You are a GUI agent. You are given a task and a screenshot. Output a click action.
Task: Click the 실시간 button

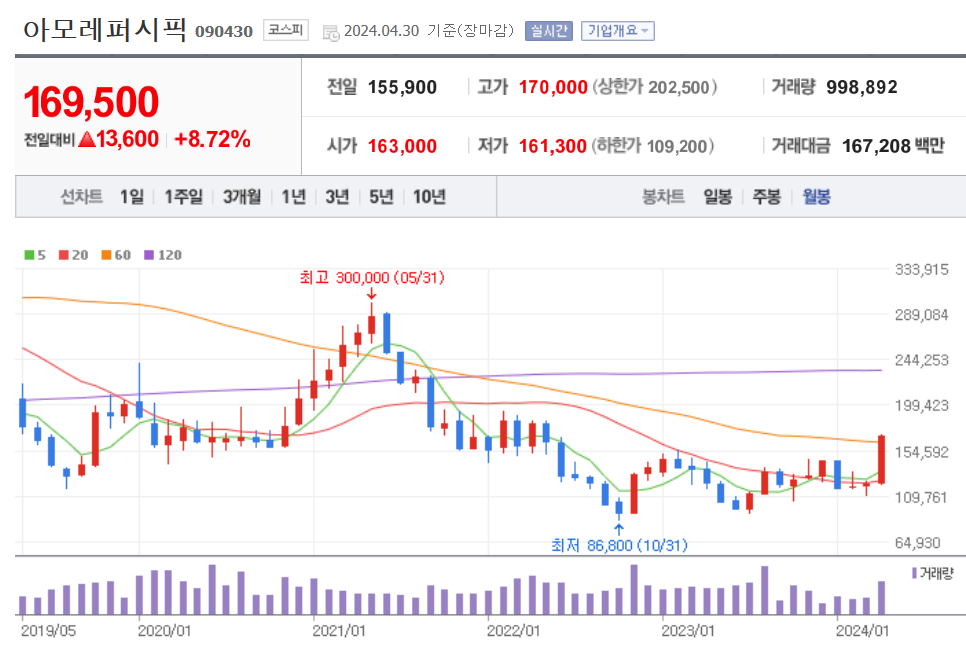[549, 31]
